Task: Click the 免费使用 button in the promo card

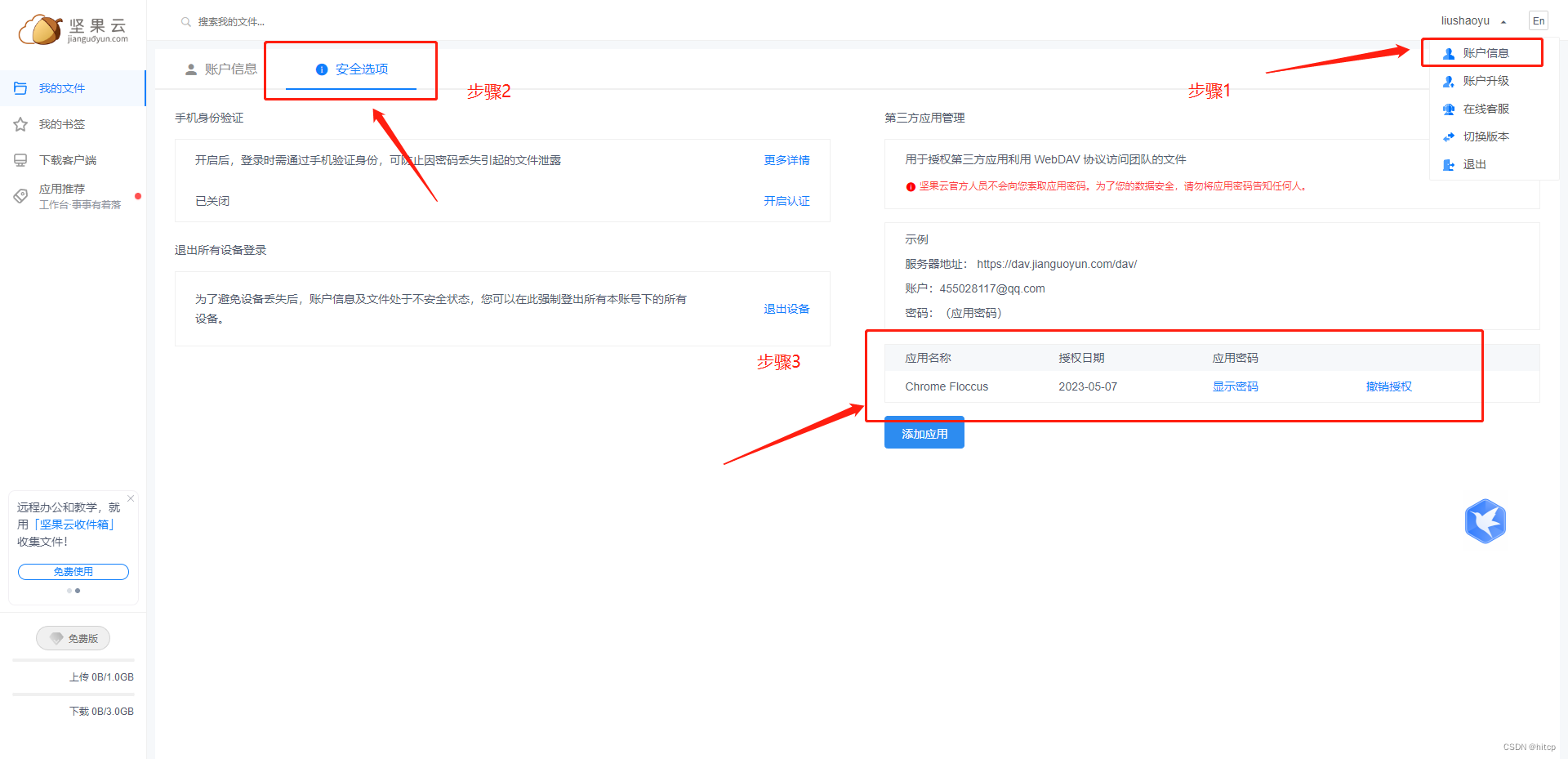Action: click(73, 571)
